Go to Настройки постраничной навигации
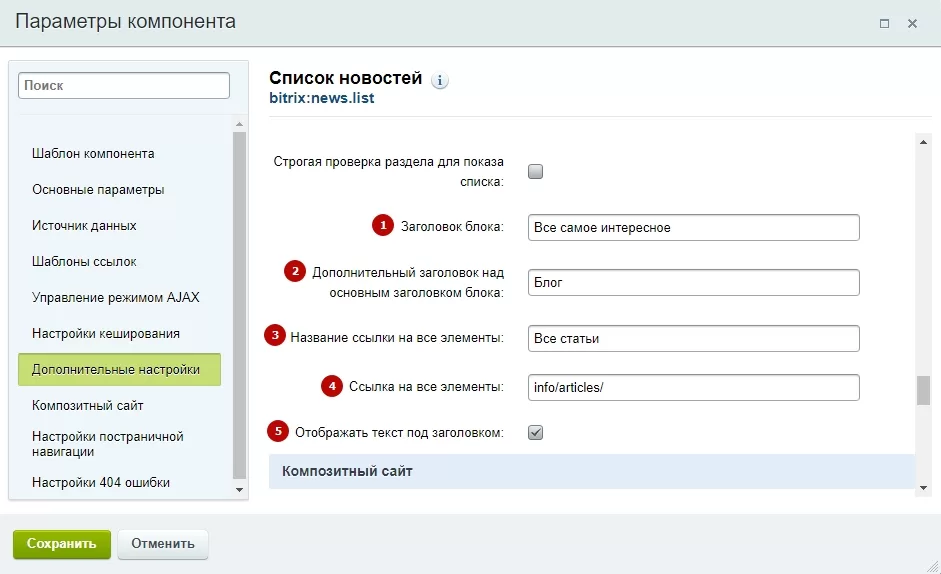 click(x=107, y=444)
